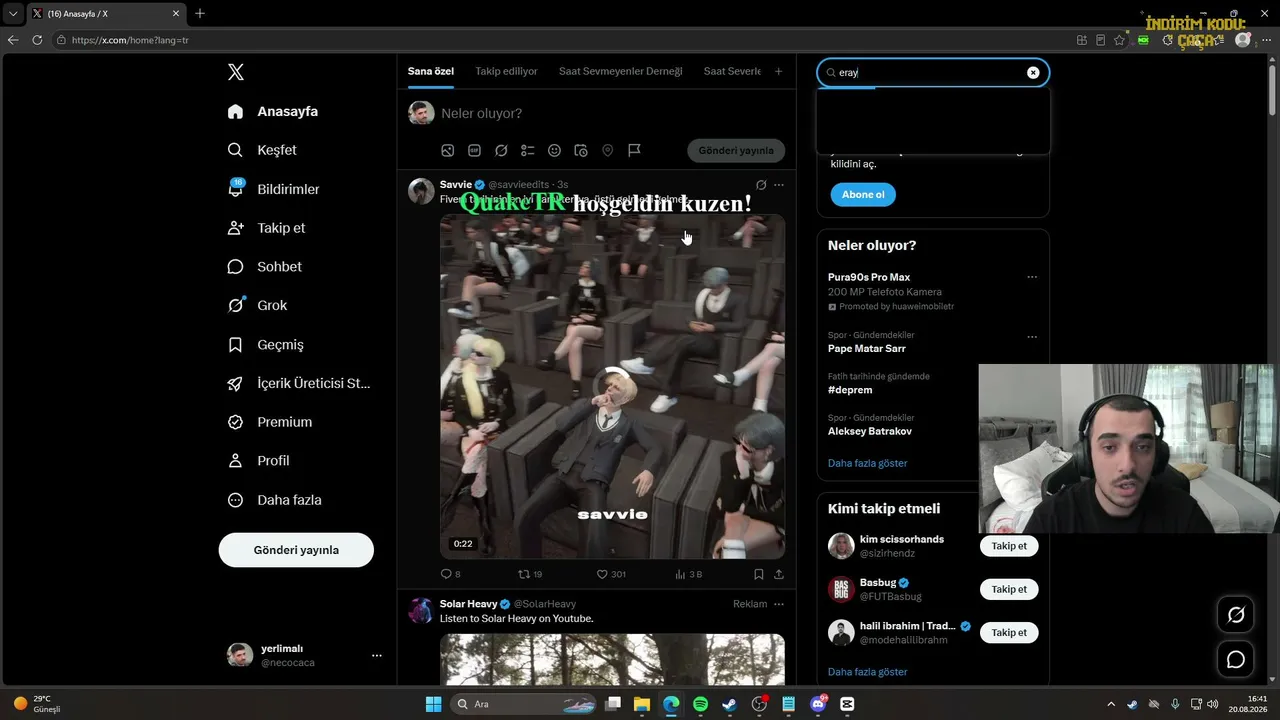The width and height of the screenshot is (1280, 720).
Task: Follow Basbug account
Action: pyautogui.click(x=1009, y=589)
